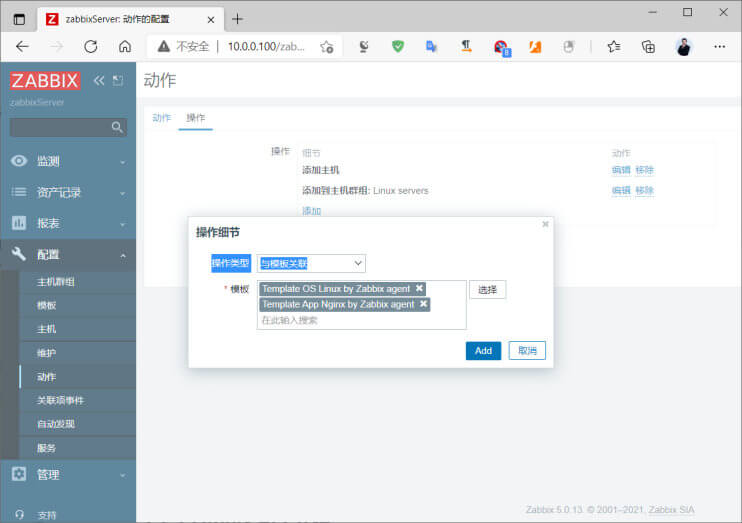The width and height of the screenshot is (742, 523).
Task: Click 编辑 for 添加主机 operation
Action: tap(621, 170)
